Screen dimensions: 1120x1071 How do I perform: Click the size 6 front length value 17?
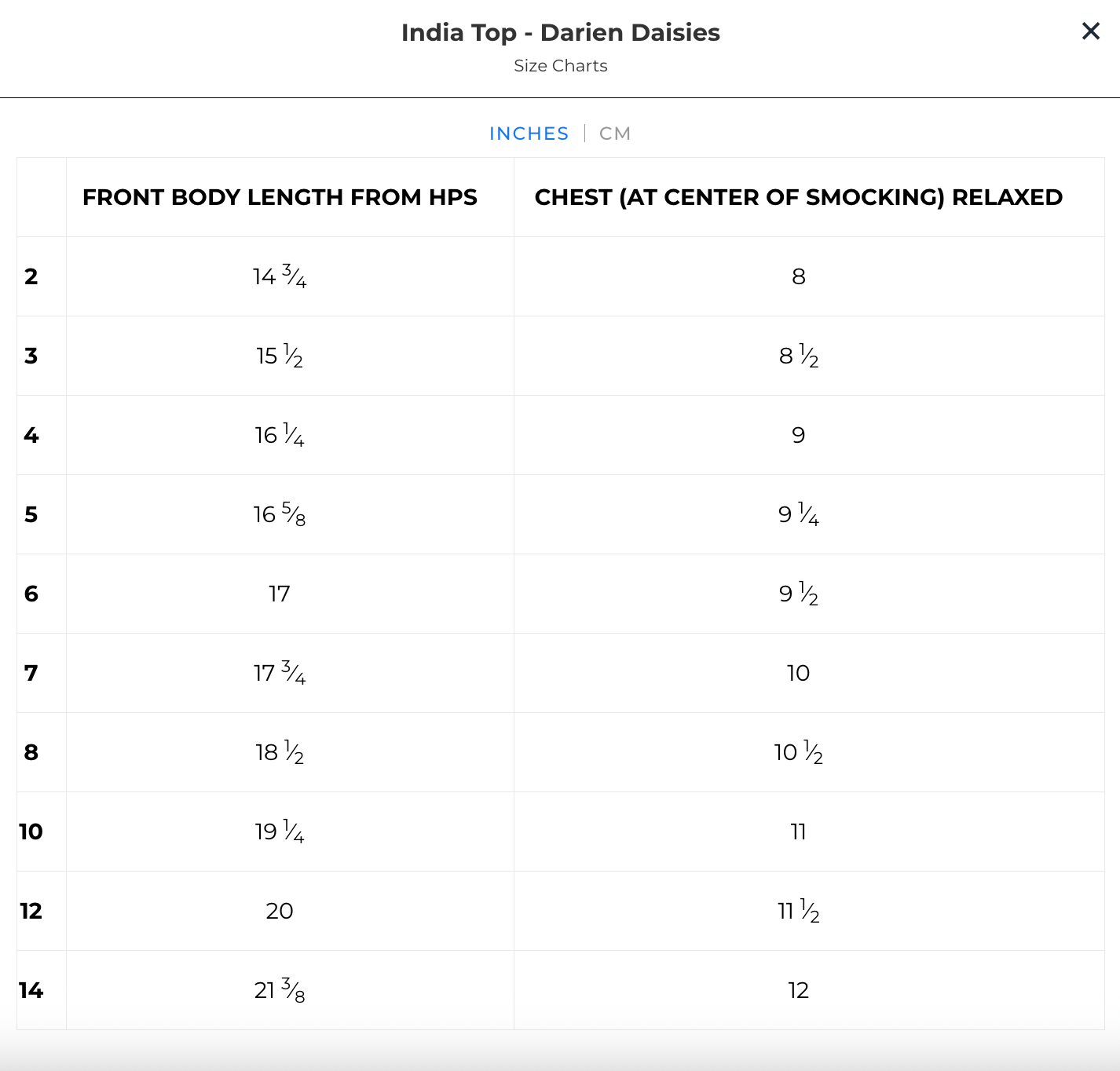pos(280,594)
